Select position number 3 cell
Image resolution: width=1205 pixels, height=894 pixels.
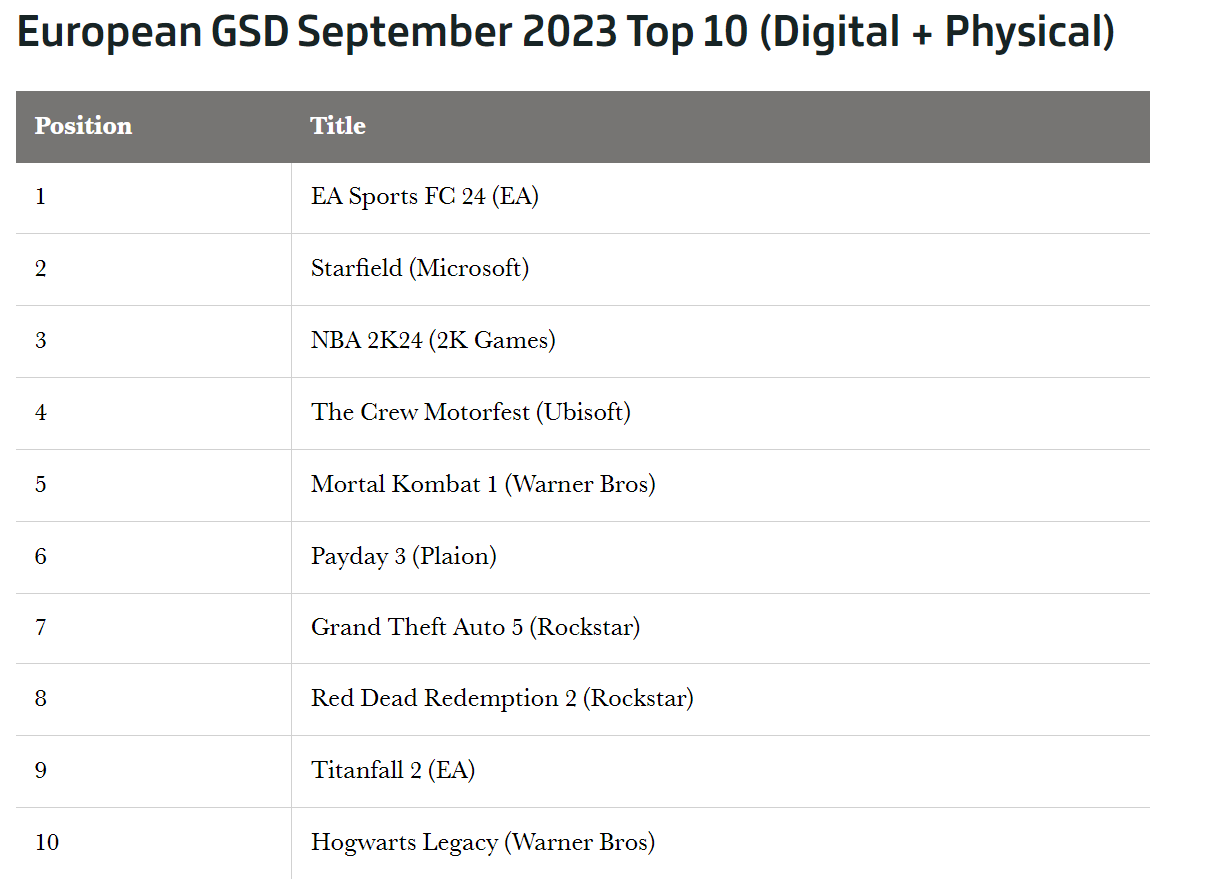41,340
